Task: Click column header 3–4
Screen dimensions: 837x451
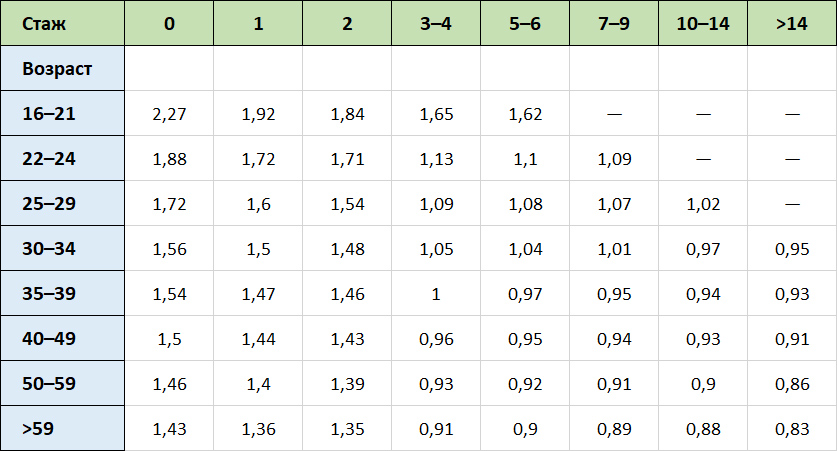Action: 436,23
